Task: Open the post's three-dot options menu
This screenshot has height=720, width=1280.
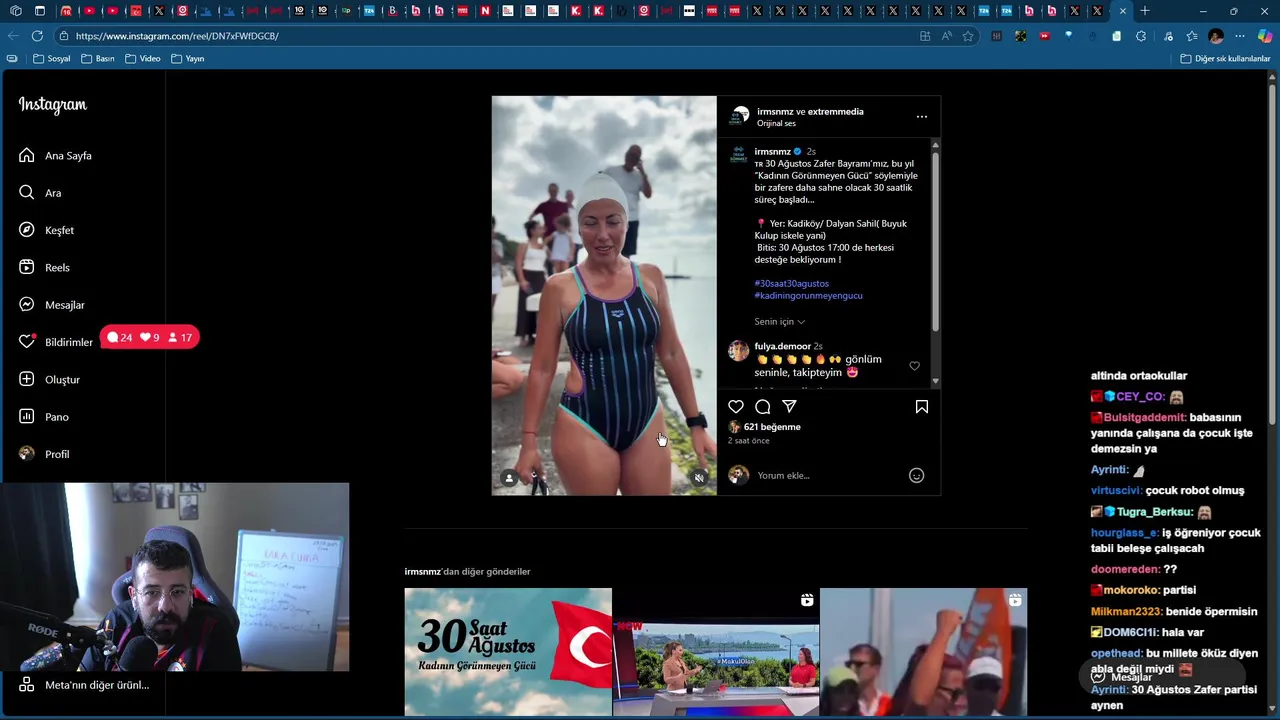Action: click(x=922, y=117)
